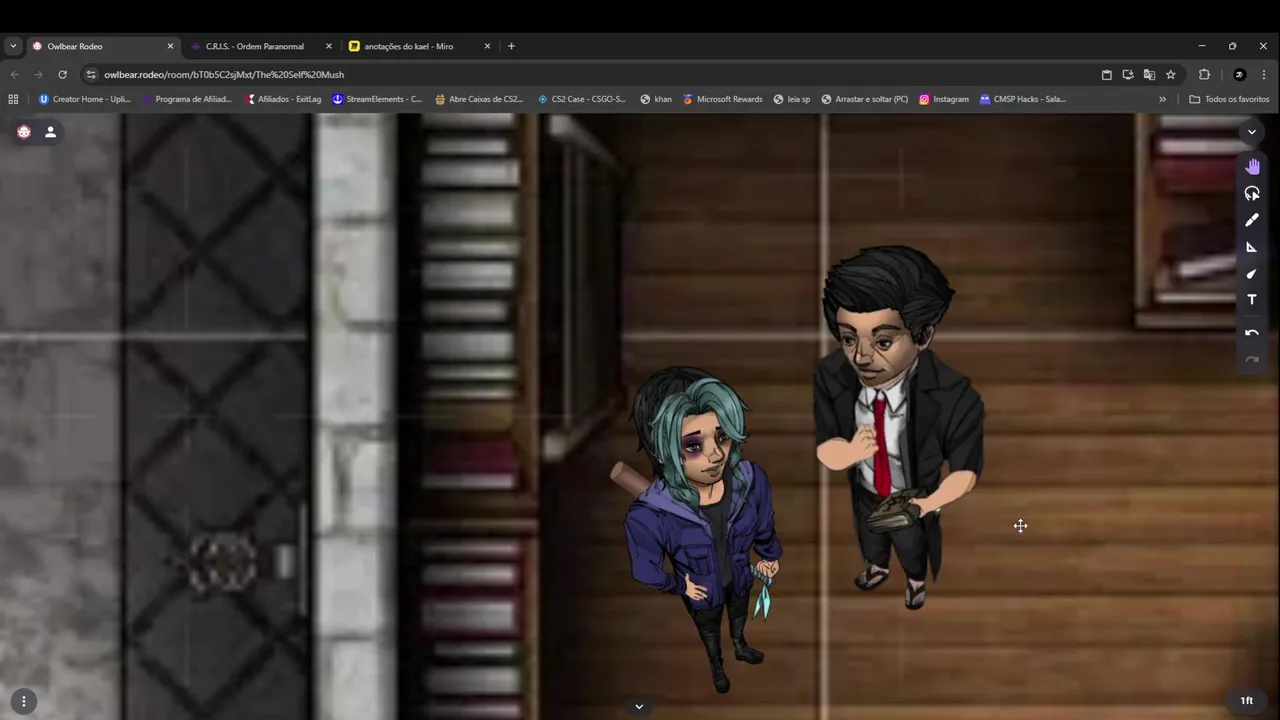Viewport: 1280px width, 720px height.
Task: Open Abre Caixas de CS2 bookmark
Action: tap(479, 99)
